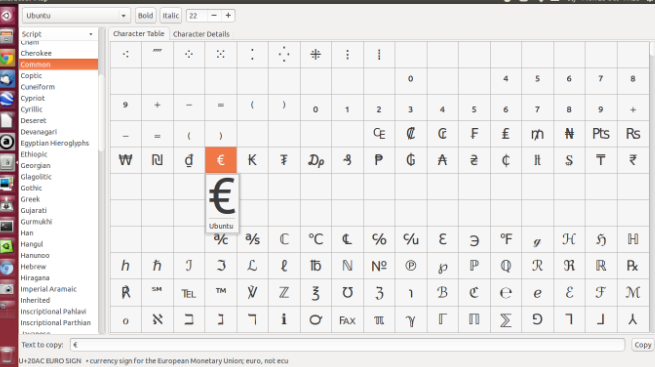Select the Drachma sign character
Viewport: 655px width, 367px height.
316,160
